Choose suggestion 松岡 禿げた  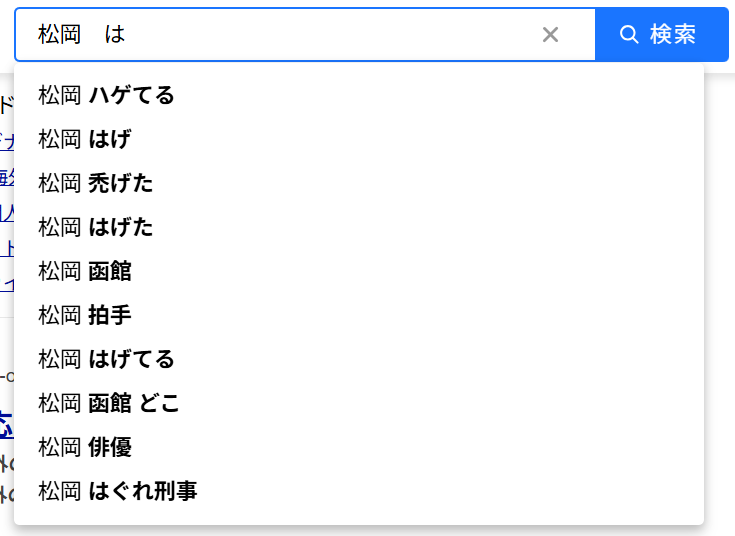coord(359,183)
